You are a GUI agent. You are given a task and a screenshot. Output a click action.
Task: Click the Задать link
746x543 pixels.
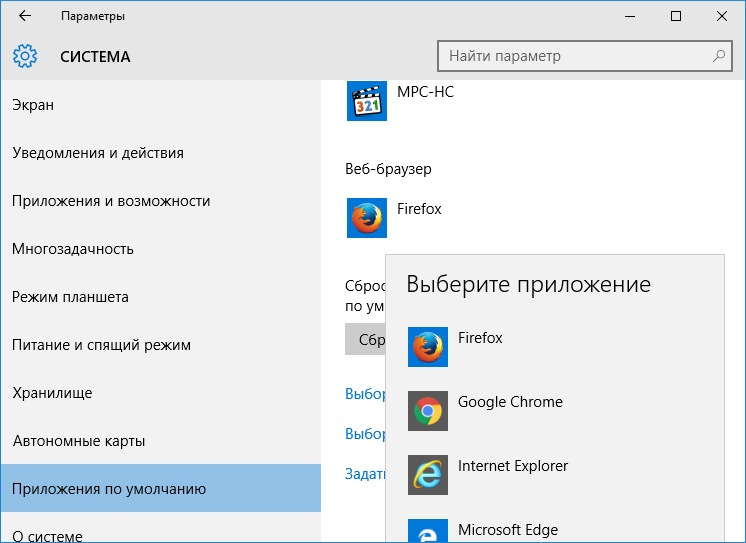(365, 474)
